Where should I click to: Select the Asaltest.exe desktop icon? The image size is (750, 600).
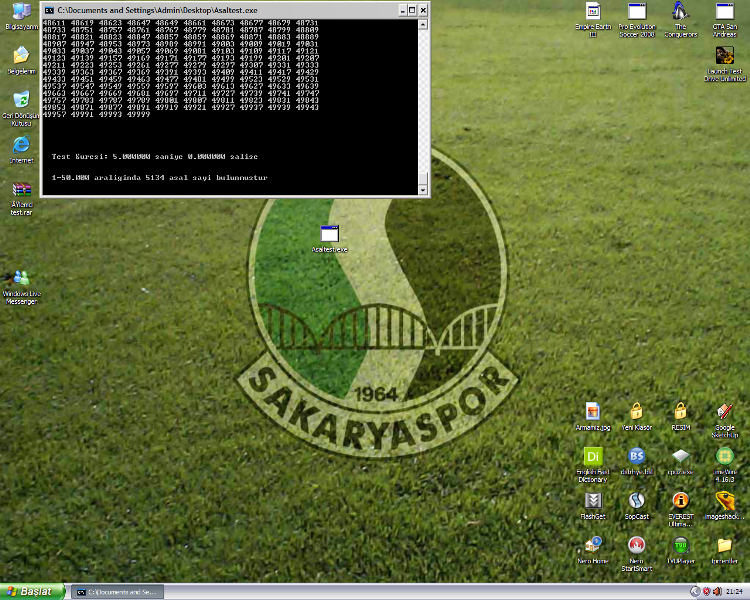tap(330, 239)
